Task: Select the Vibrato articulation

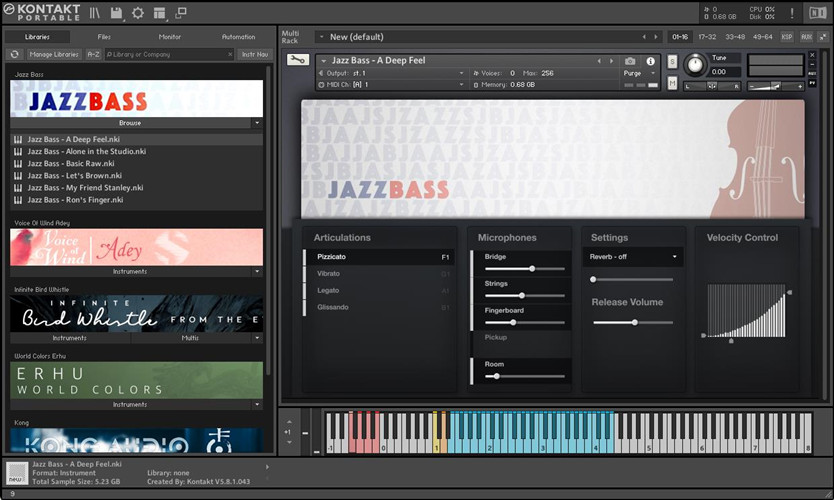Action: pos(330,273)
